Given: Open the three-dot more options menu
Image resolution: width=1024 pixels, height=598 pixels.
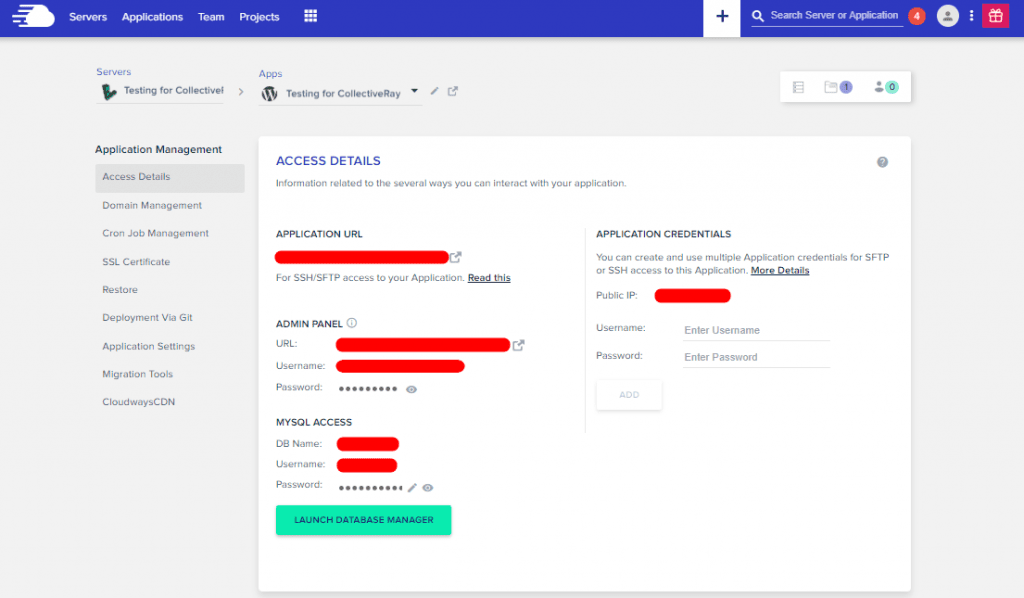Looking at the screenshot, I should coord(971,16).
